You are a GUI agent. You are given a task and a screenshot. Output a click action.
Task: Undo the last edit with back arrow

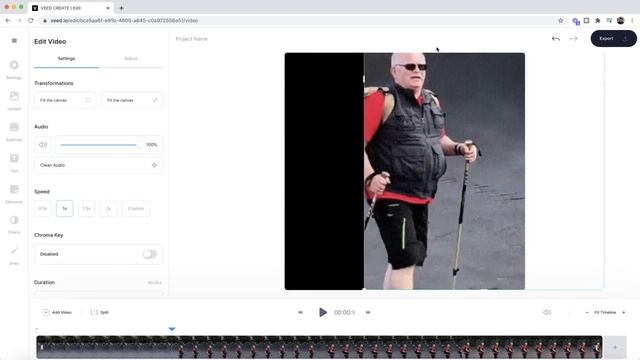(556, 39)
